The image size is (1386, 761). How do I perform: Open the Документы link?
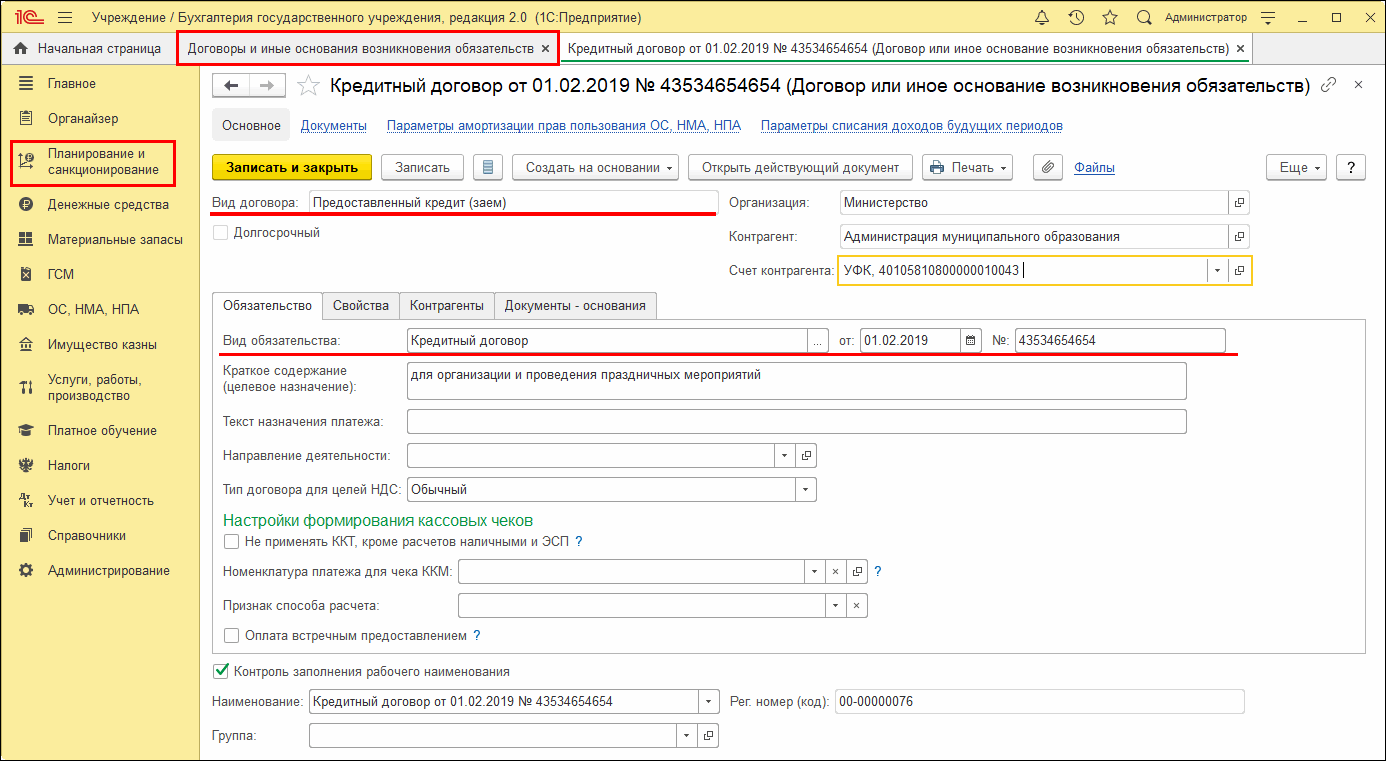coord(333,126)
